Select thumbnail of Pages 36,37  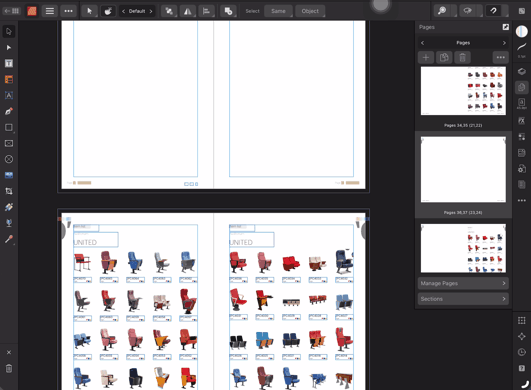463,170
